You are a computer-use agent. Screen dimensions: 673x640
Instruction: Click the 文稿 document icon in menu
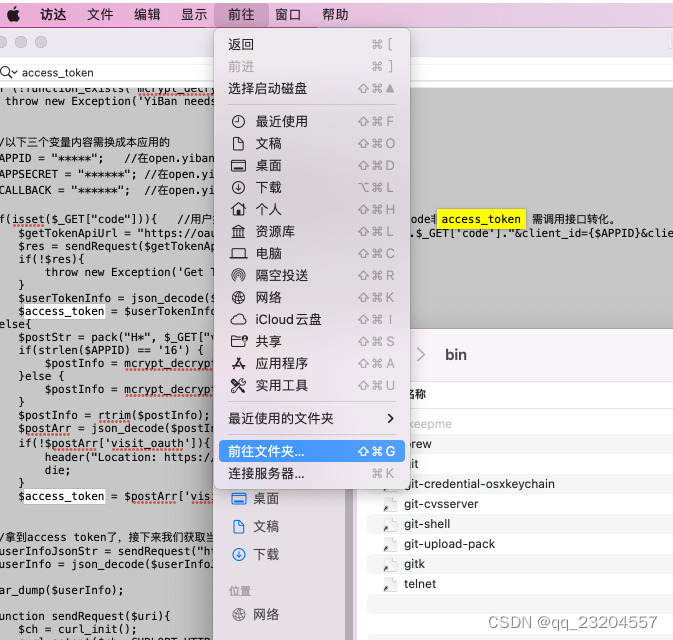tap(239, 144)
